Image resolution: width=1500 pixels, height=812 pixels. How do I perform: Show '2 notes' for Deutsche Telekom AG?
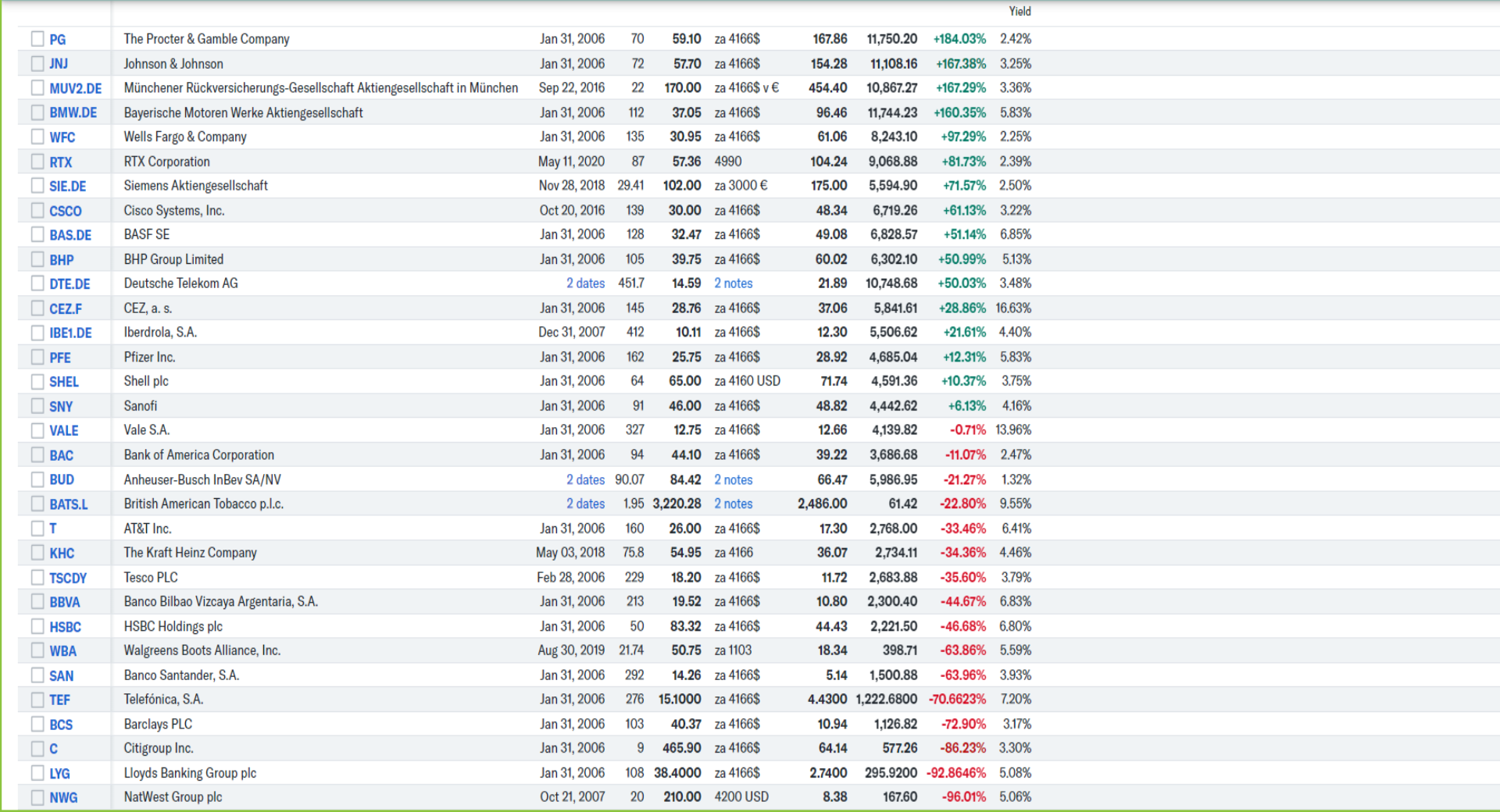click(734, 283)
